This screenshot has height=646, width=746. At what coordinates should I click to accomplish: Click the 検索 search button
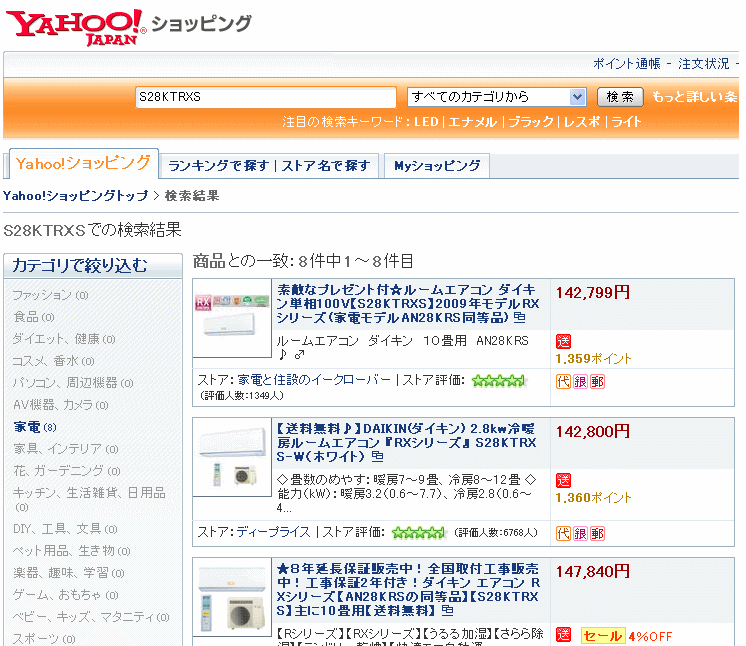(620, 97)
